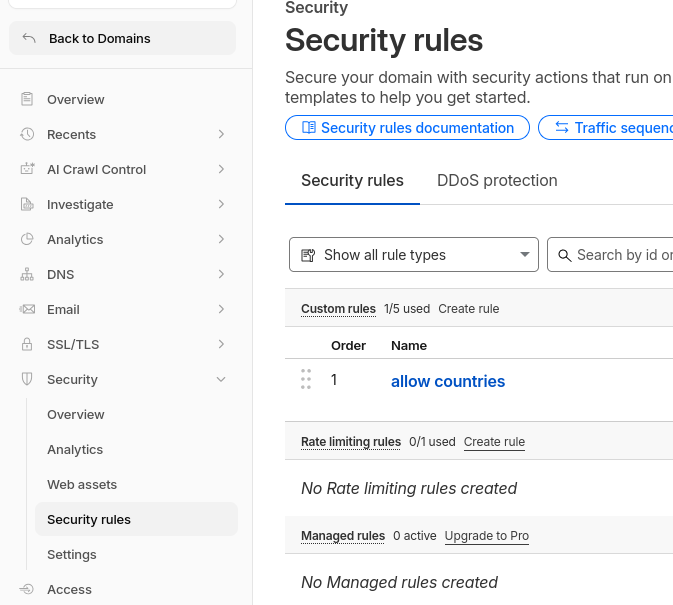Viewport: 673px width, 605px height.
Task: Open Security rules documentation
Action: point(407,127)
